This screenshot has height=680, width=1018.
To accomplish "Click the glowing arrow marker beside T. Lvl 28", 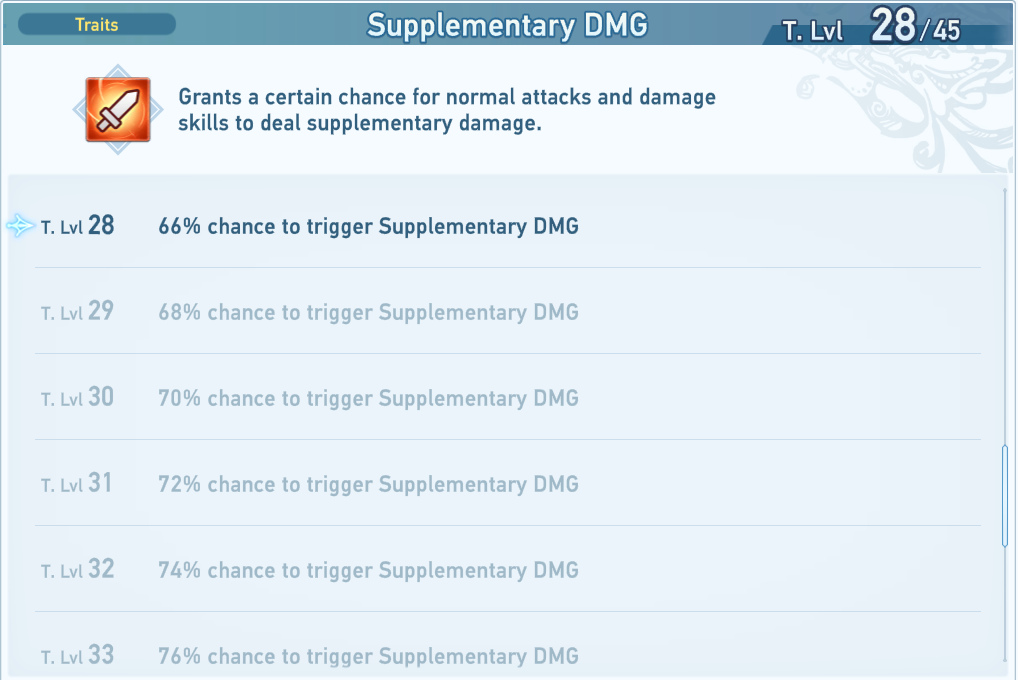I will pyautogui.click(x=20, y=226).
